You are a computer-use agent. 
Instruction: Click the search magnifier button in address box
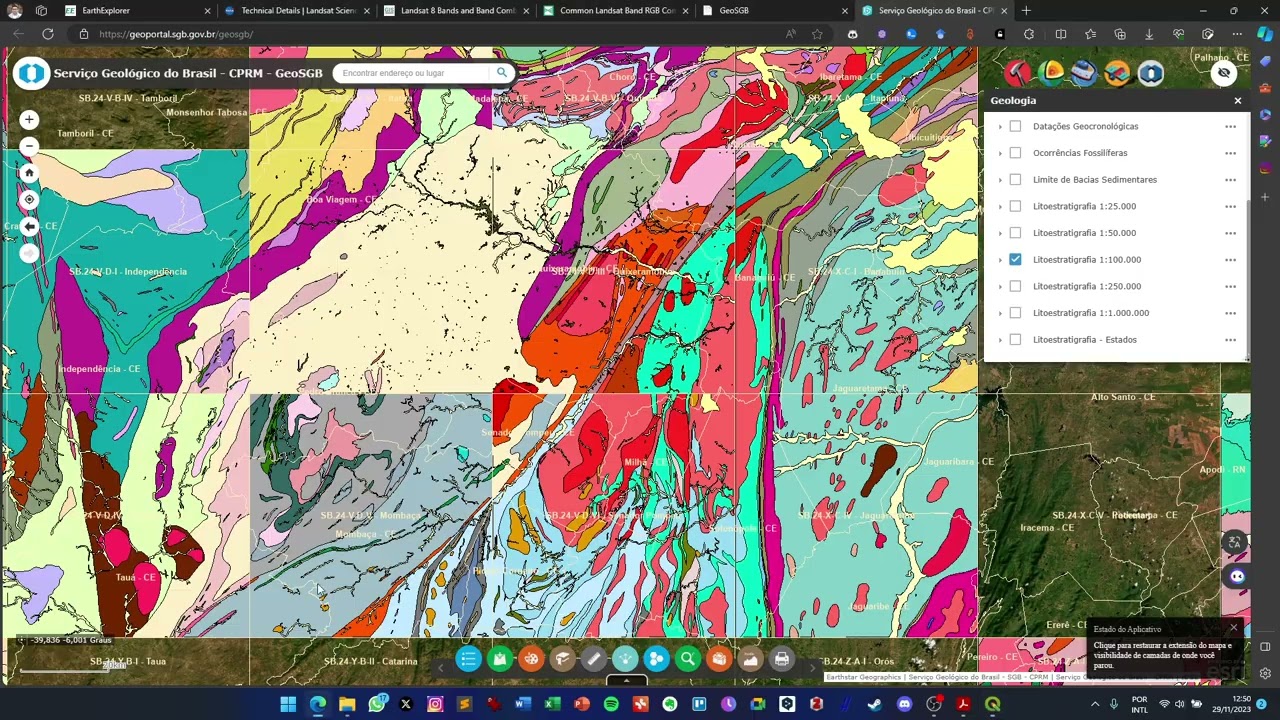[x=502, y=72]
